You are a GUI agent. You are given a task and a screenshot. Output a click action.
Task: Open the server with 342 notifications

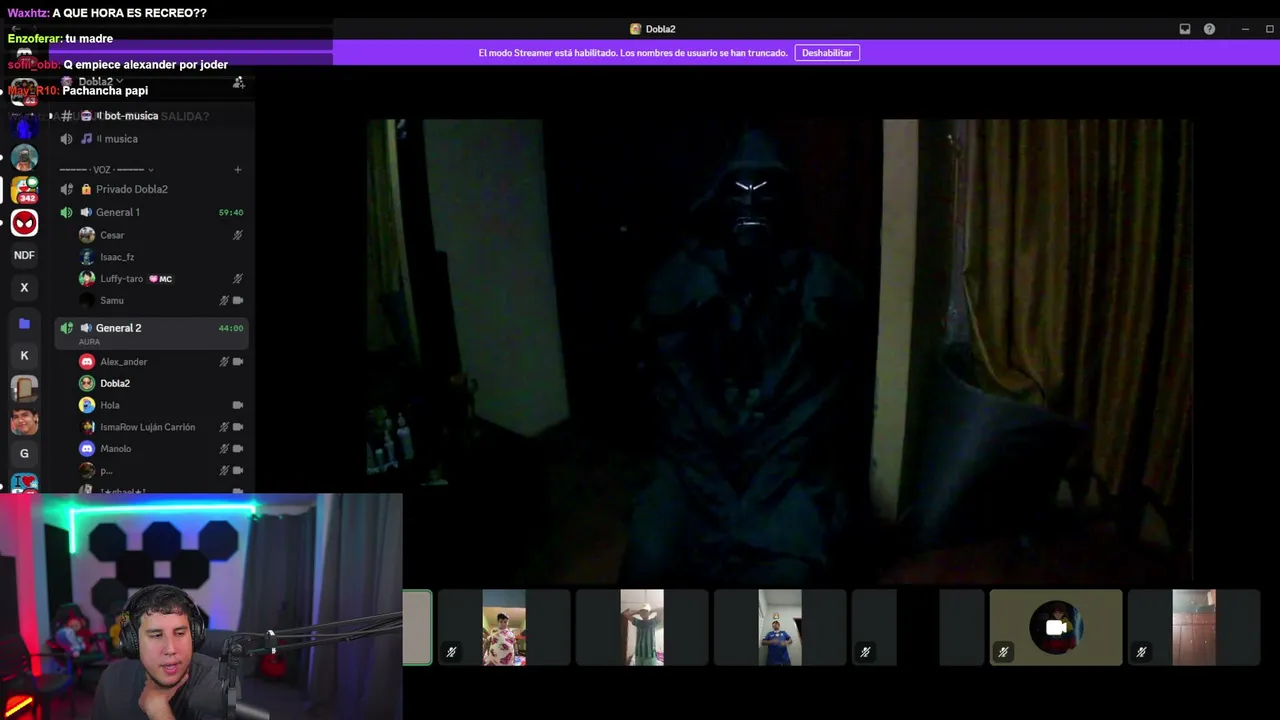tap(24, 189)
